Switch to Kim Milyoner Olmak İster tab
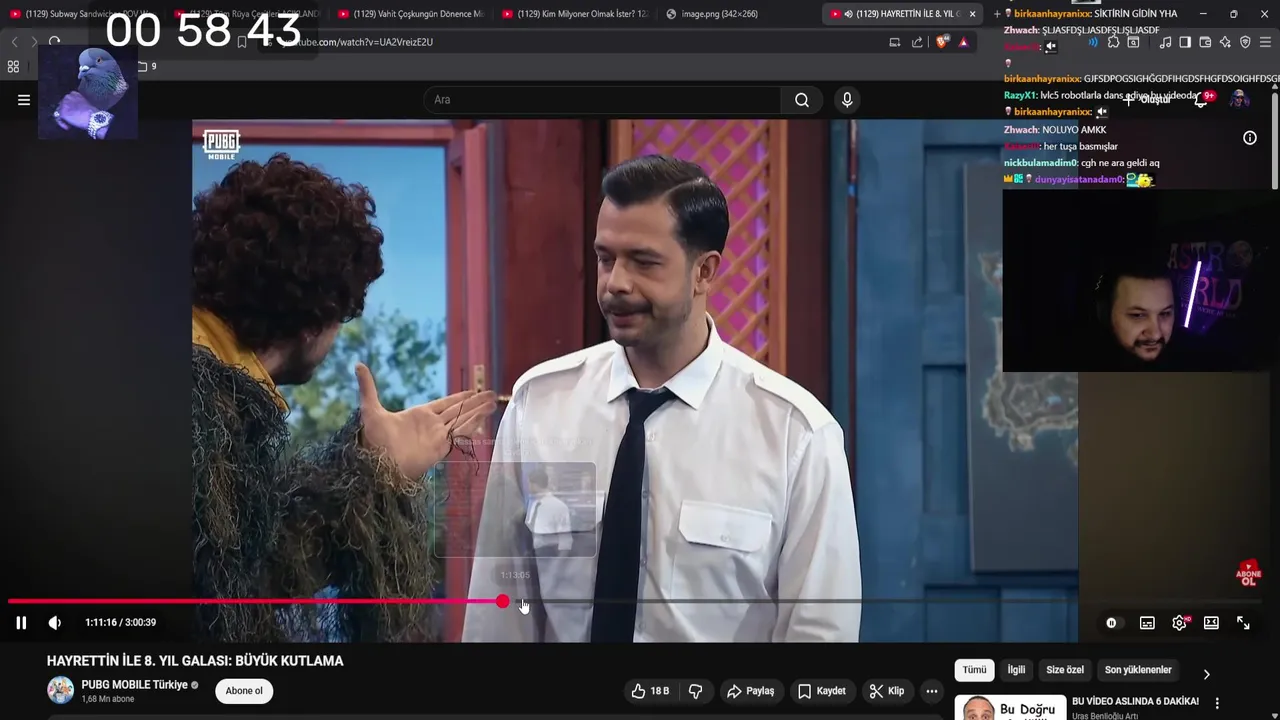Viewport: 1280px width, 720px height. pos(575,14)
